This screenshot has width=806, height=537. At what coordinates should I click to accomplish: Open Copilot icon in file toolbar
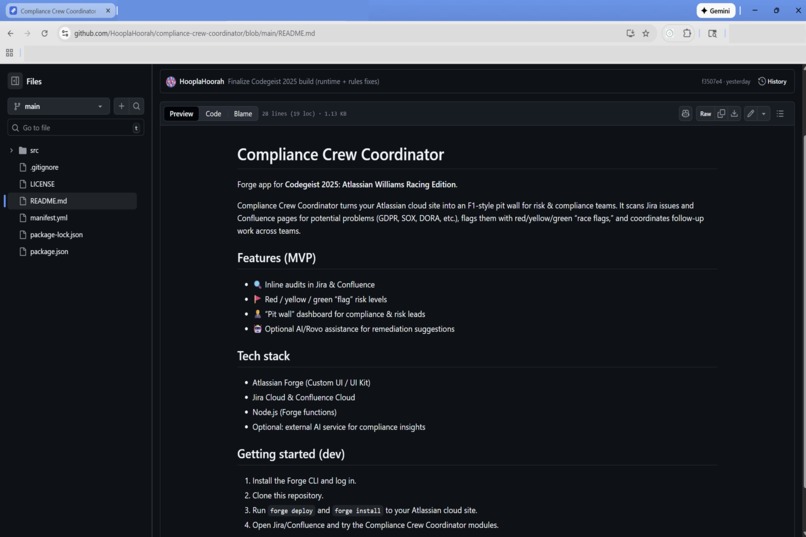(685, 114)
